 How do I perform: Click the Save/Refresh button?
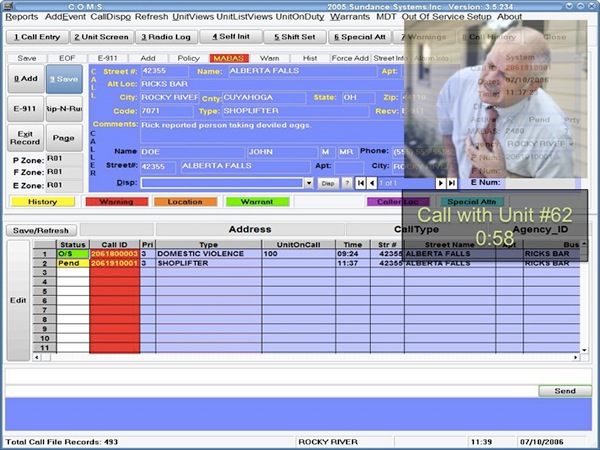(x=41, y=230)
